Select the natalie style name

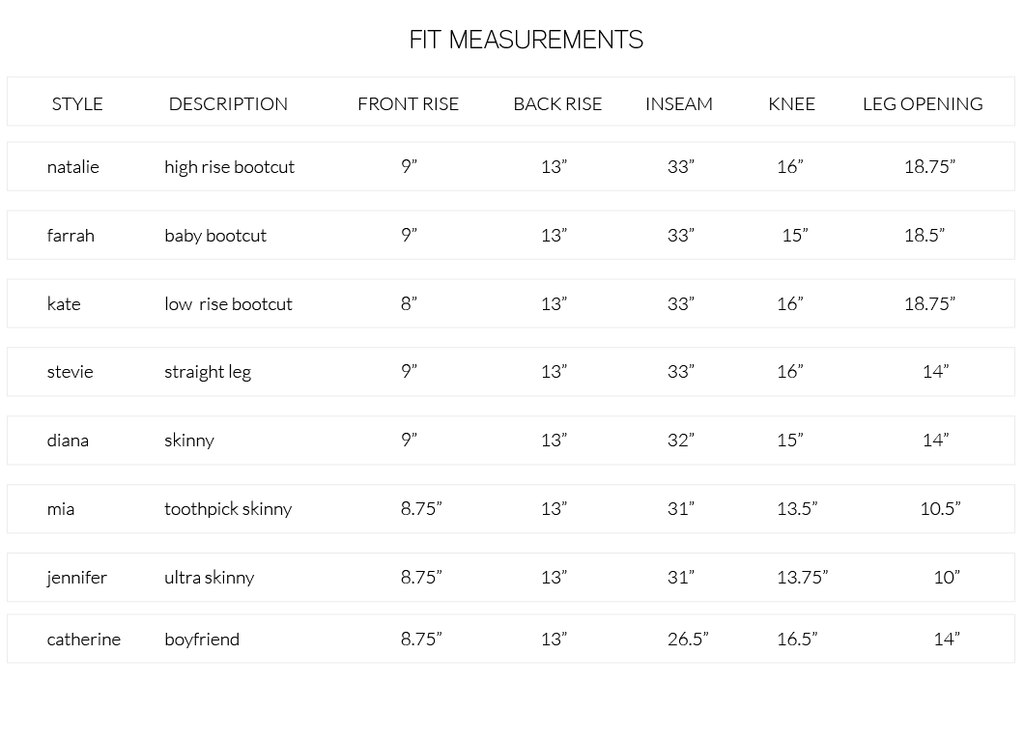point(73,167)
